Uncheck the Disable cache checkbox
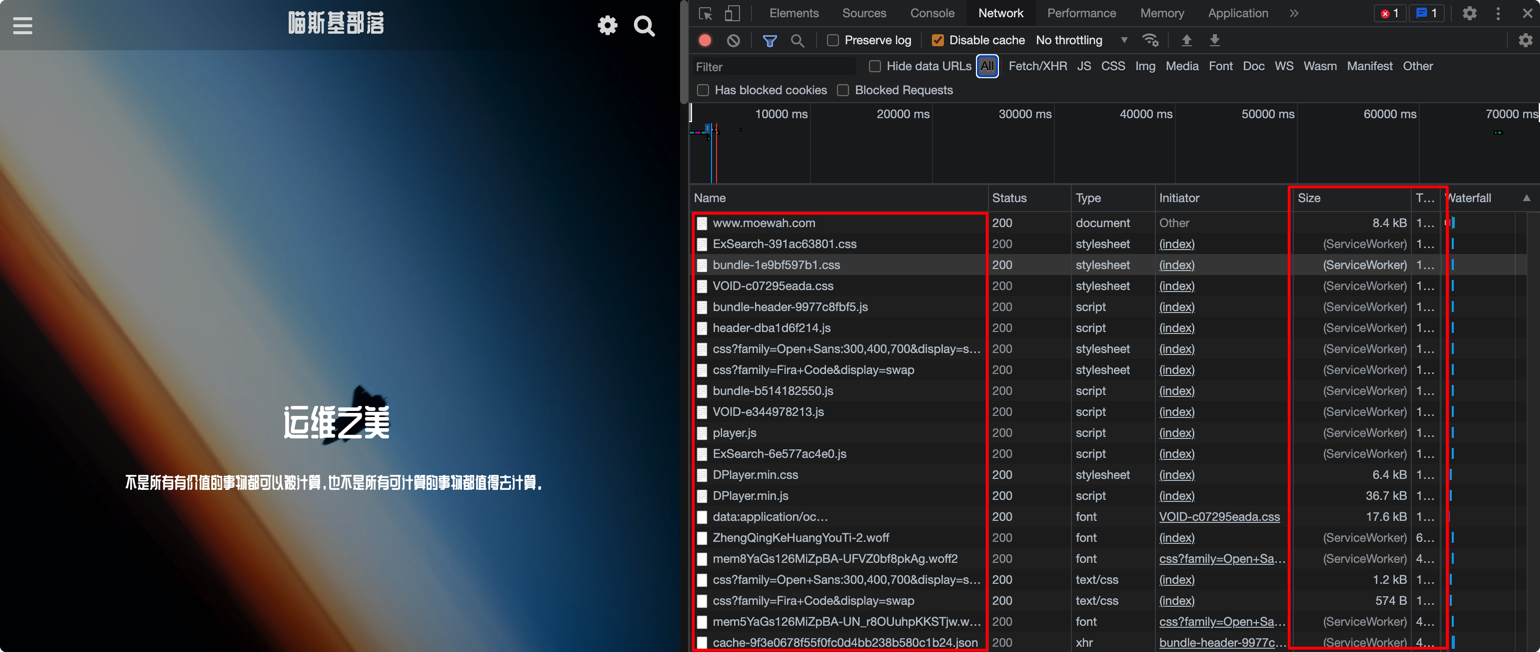 (x=937, y=40)
